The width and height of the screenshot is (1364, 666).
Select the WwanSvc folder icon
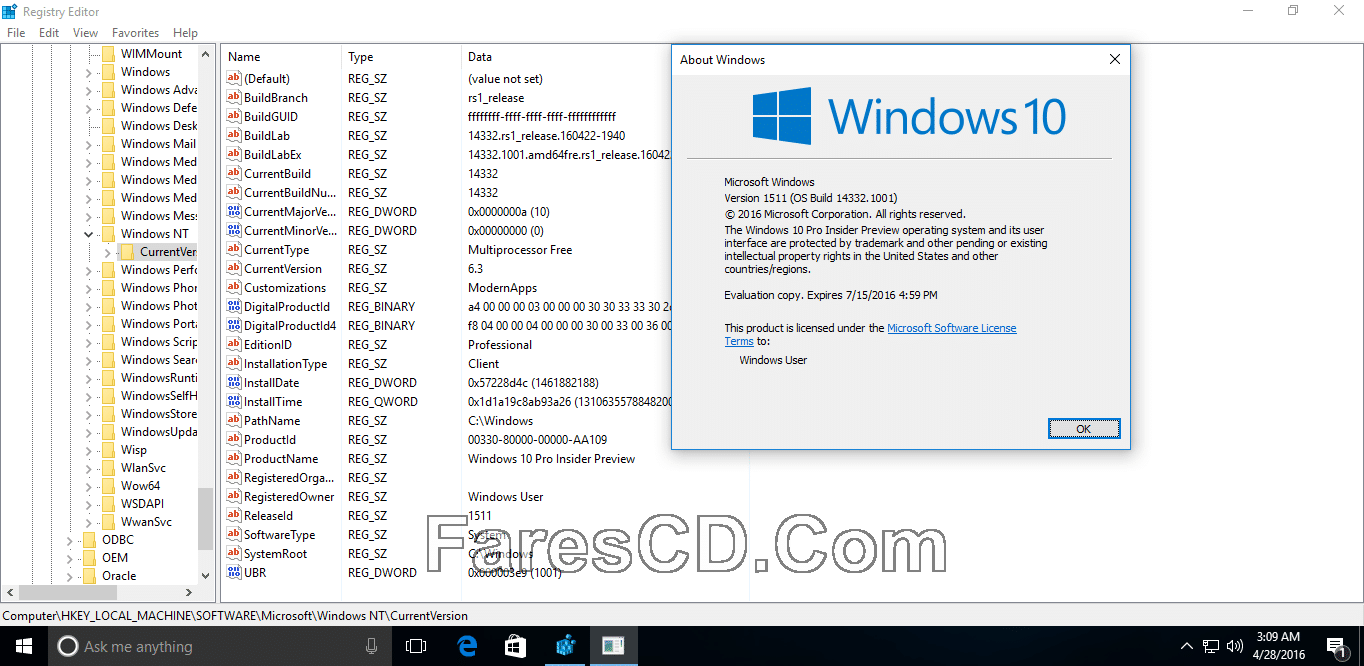tap(108, 522)
